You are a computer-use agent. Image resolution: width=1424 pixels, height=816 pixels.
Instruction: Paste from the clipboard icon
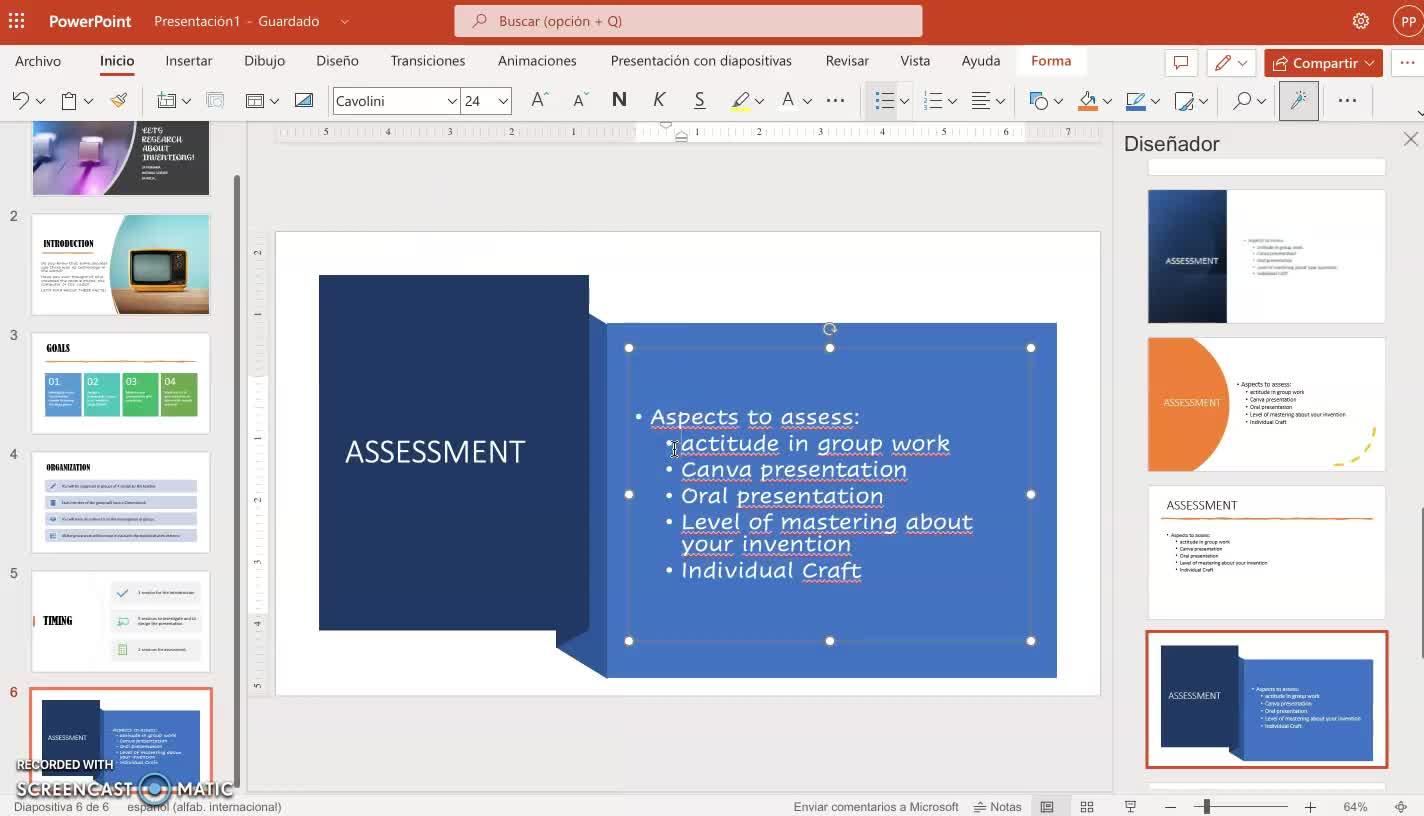tap(69, 100)
